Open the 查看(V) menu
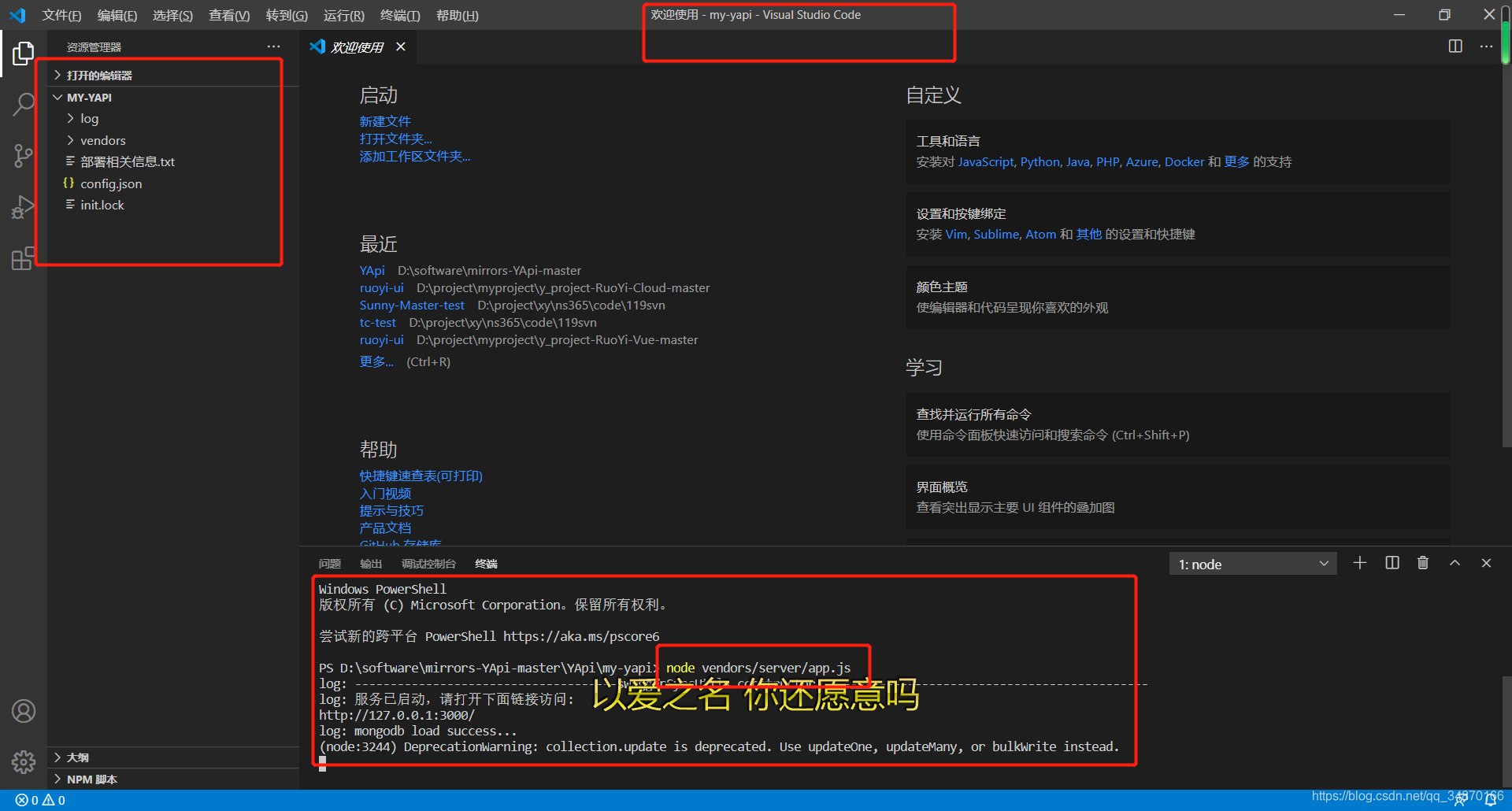Viewport: 1512px width, 811px height. [229, 15]
